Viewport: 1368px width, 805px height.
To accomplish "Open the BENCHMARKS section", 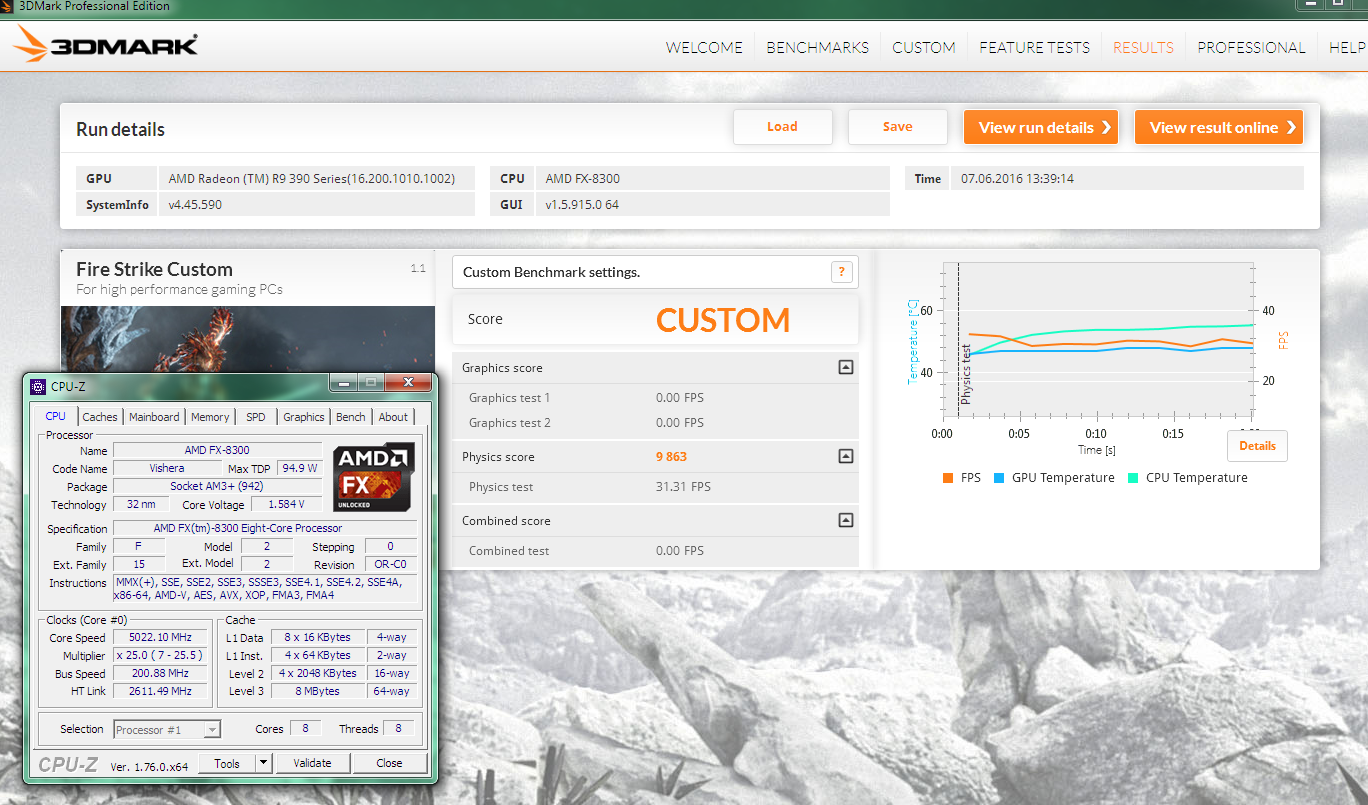I will 818,47.
